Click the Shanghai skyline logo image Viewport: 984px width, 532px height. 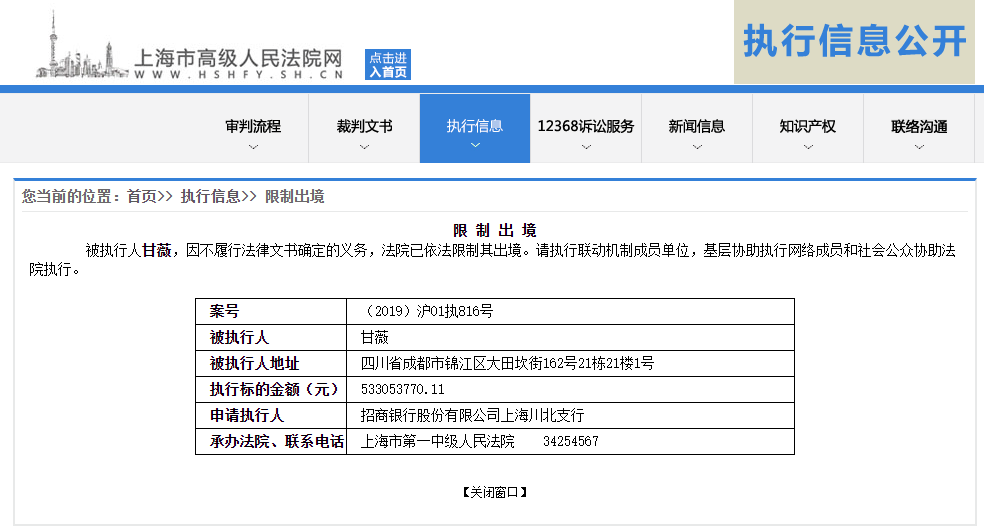[x=82, y=45]
